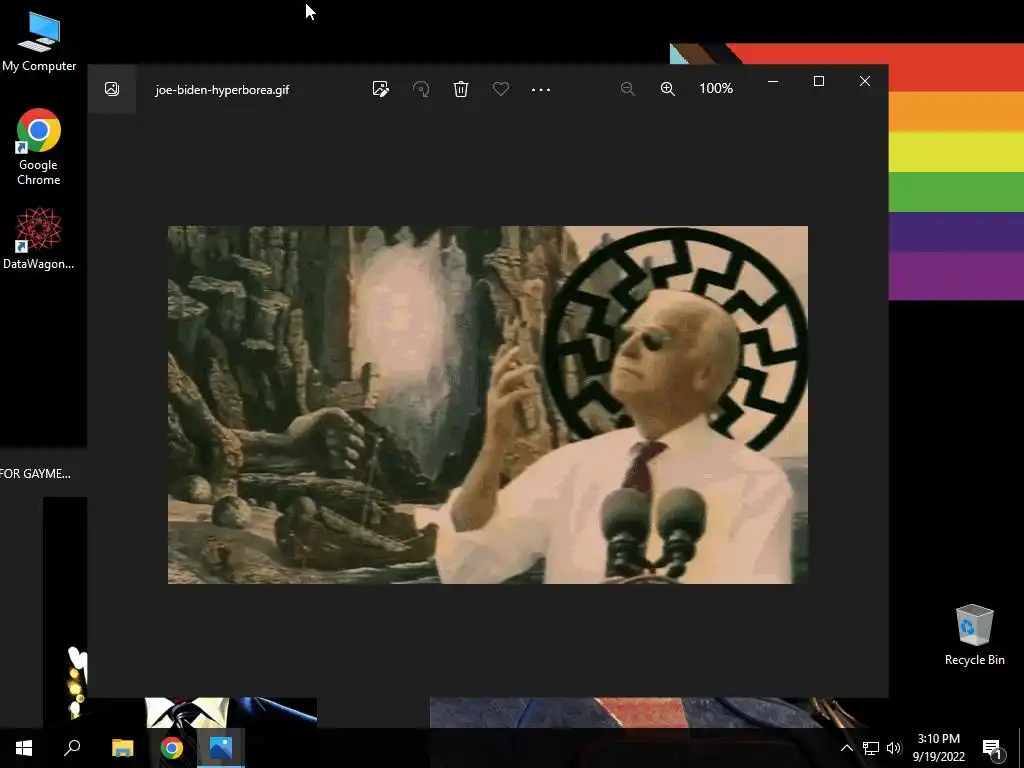Open the network status tray icon

point(871,748)
